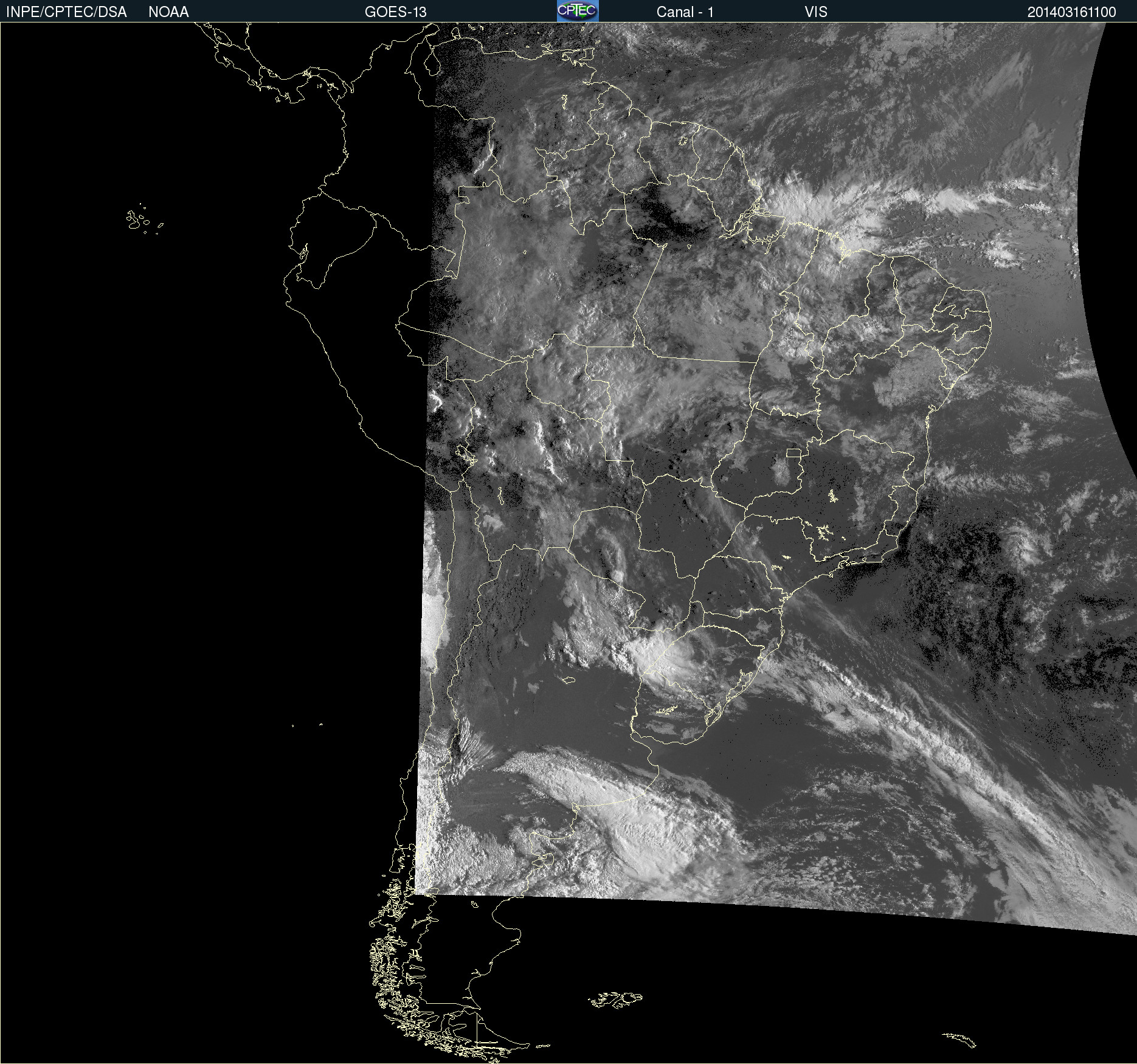1137x1064 pixels.
Task: Click the Canal - 1 channel label
Action: tap(685, 12)
